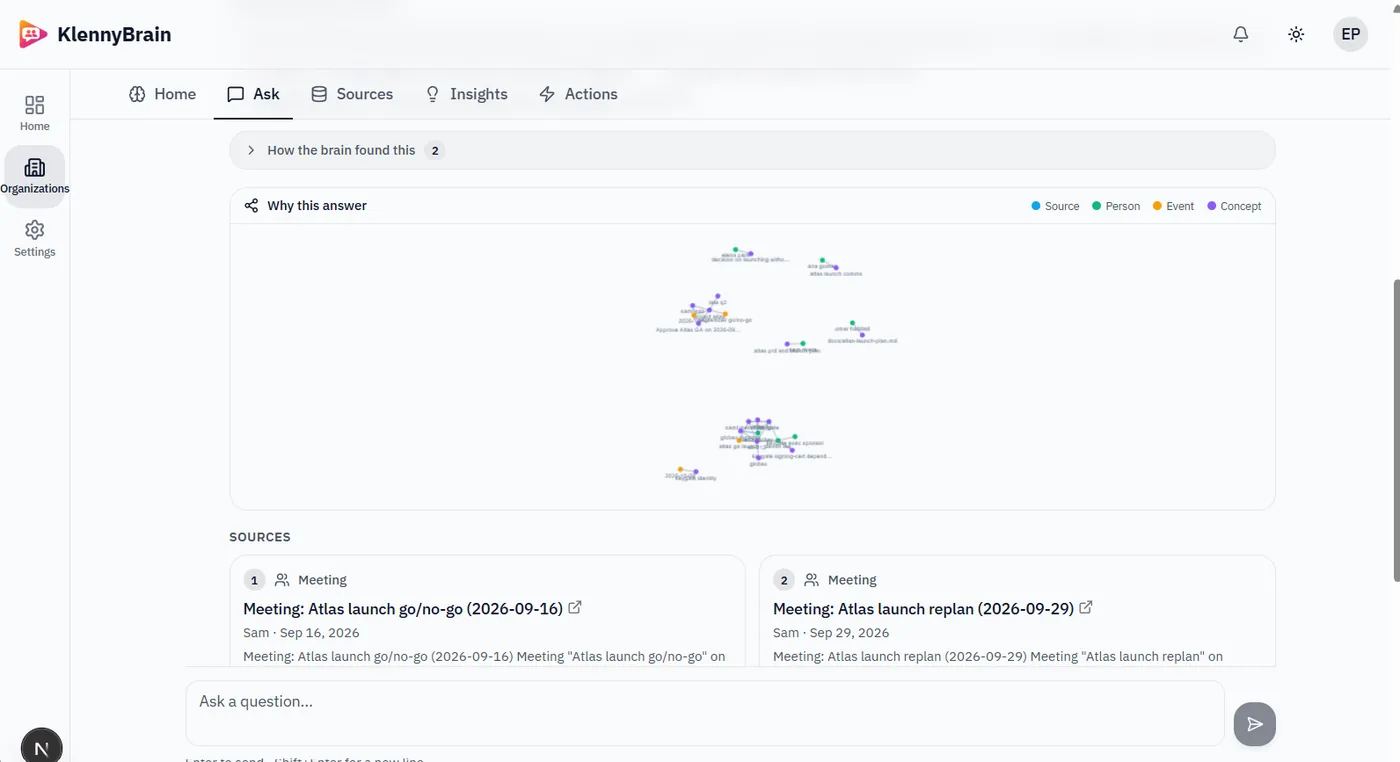The image size is (1400, 762).
Task: Focus the Ask a question input
Action: click(705, 713)
